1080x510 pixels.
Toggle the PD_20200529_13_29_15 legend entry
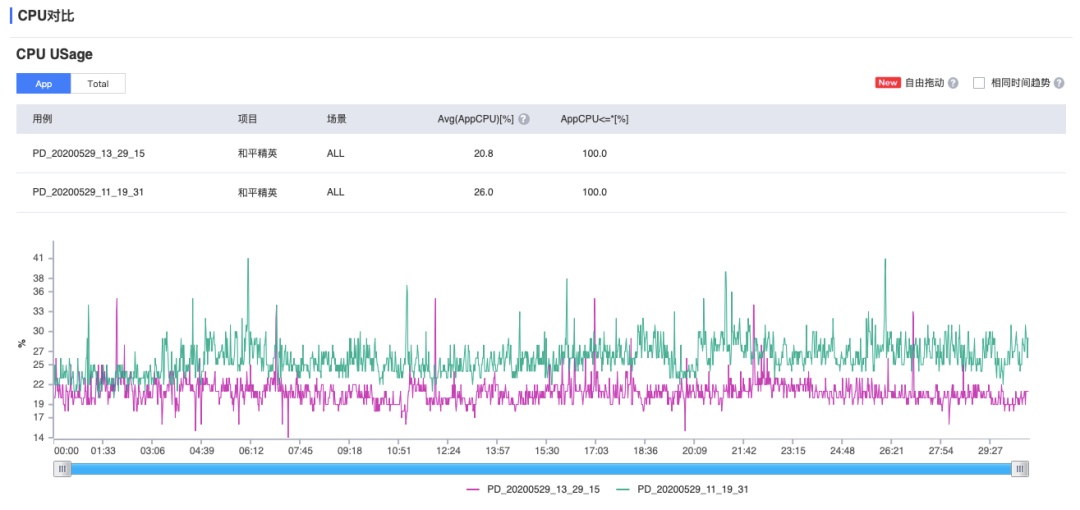[x=533, y=489]
